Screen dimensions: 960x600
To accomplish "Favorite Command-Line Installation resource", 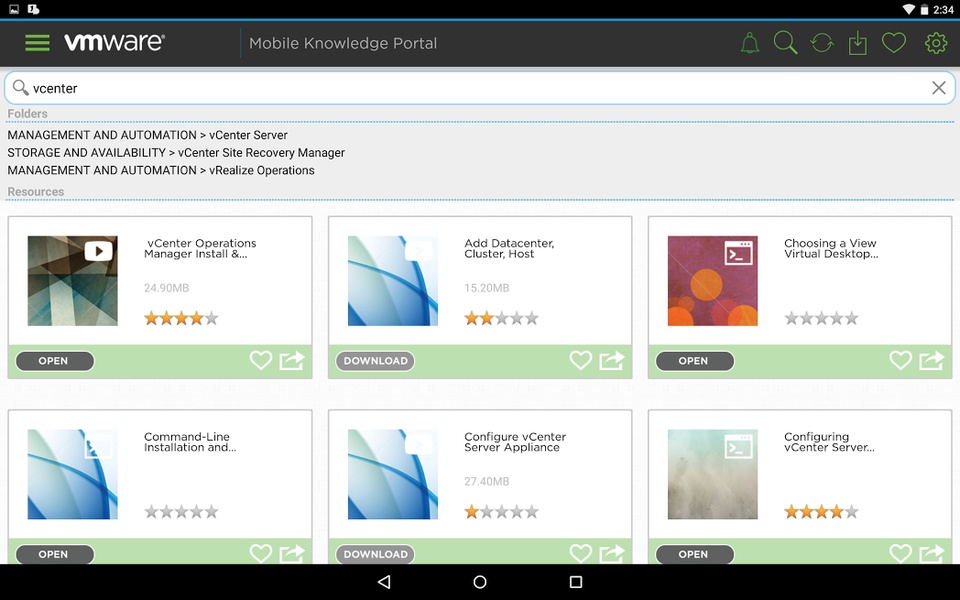I will [x=261, y=553].
